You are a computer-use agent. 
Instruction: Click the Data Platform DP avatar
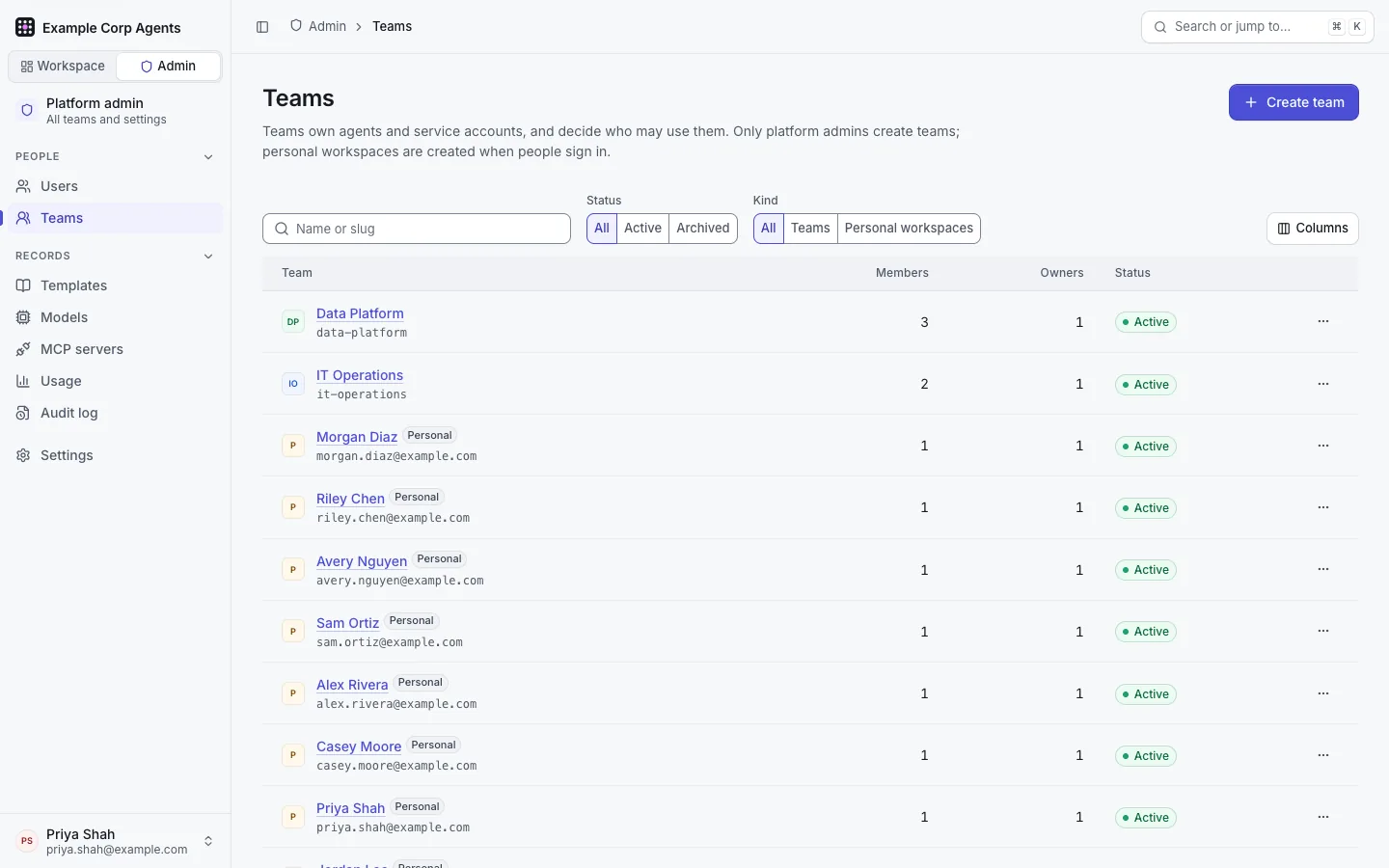pyautogui.click(x=293, y=322)
